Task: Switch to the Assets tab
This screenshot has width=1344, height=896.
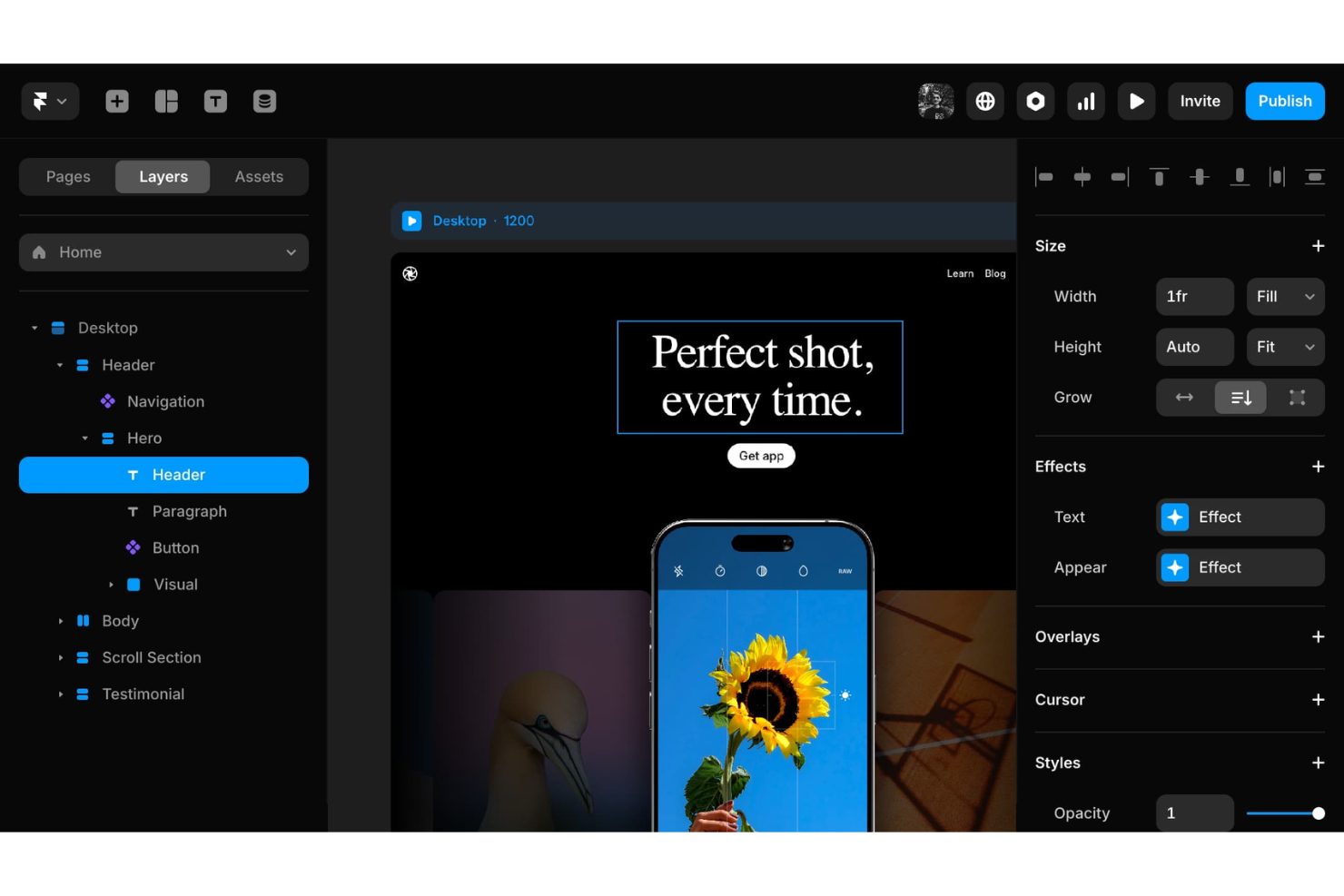Action: pyautogui.click(x=259, y=176)
